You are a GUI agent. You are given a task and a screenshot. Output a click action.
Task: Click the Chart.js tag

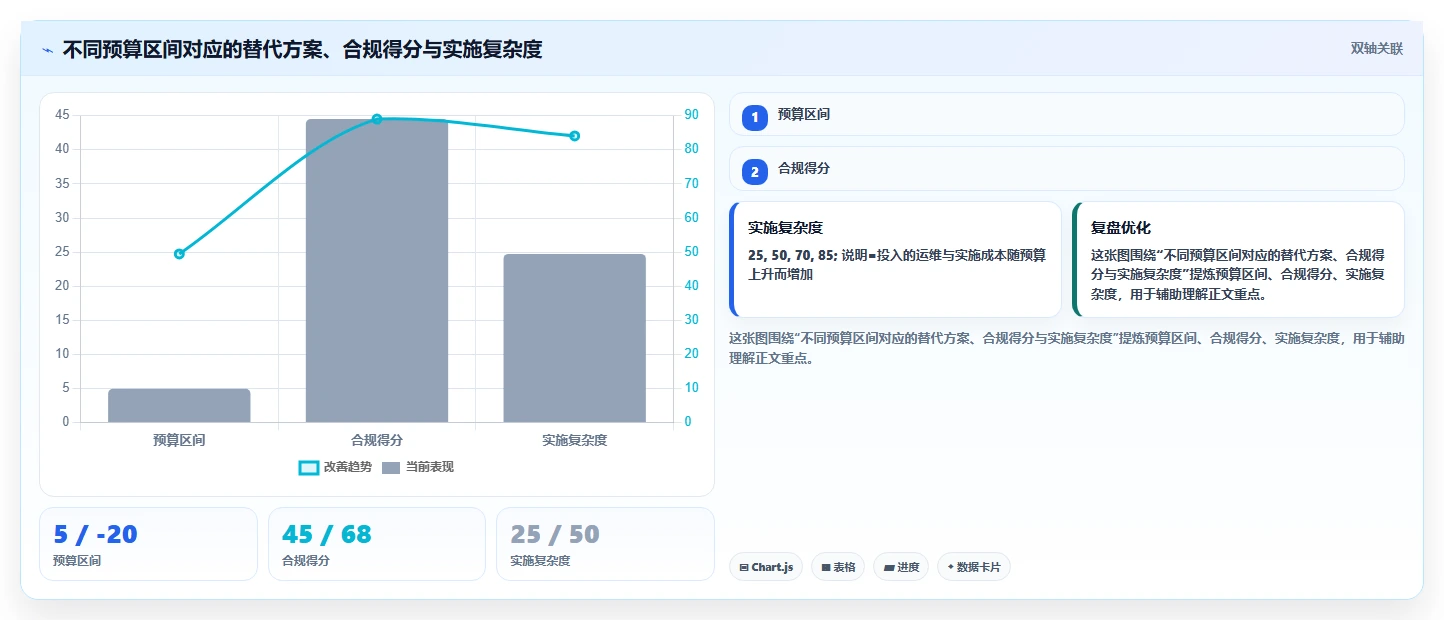766,567
